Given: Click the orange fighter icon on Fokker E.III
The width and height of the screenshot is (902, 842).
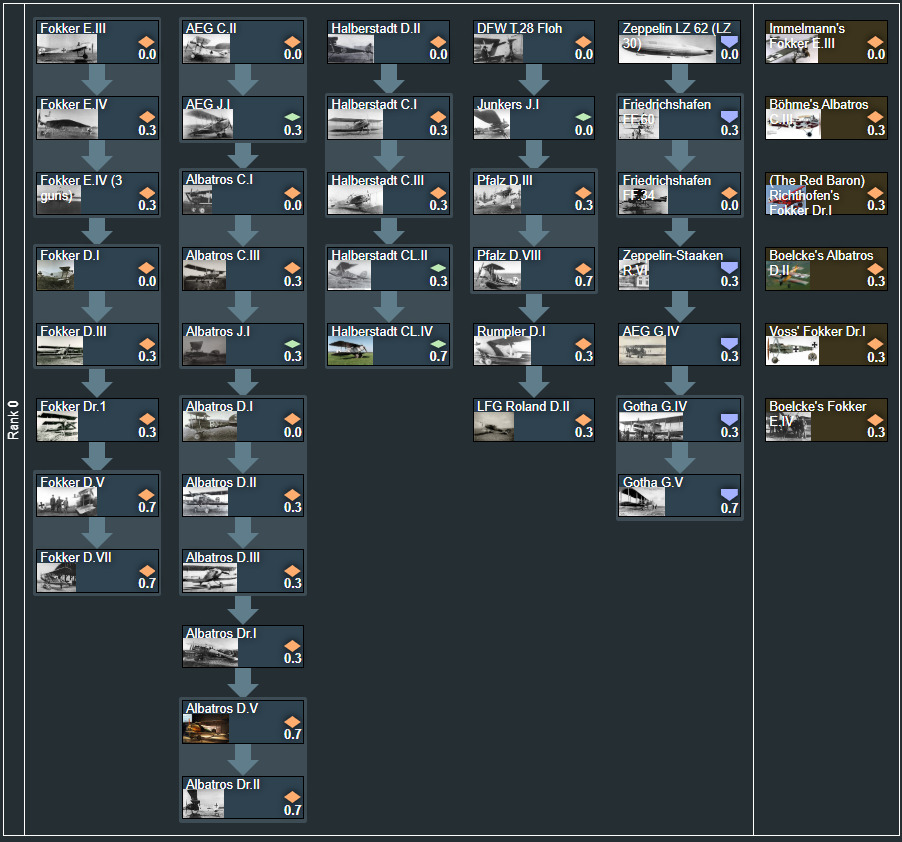Looking at the screenshot, I should point(147,42).
